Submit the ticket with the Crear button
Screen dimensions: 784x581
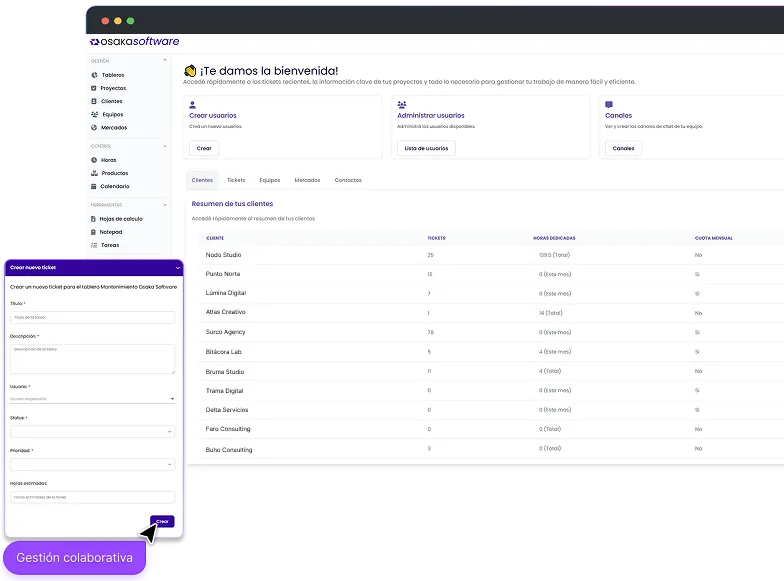162,521
